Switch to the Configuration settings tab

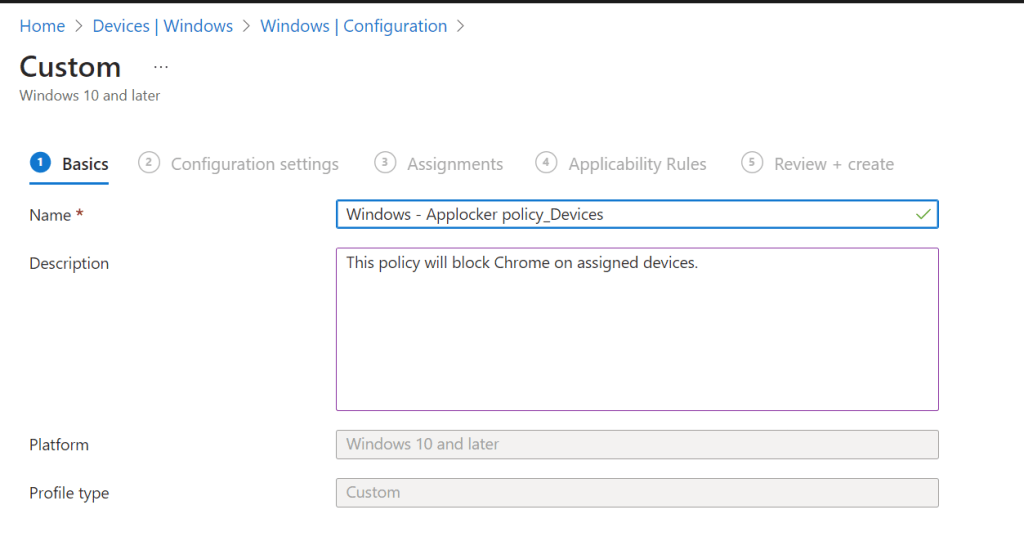pyautogui.click(x=254, y=164)
